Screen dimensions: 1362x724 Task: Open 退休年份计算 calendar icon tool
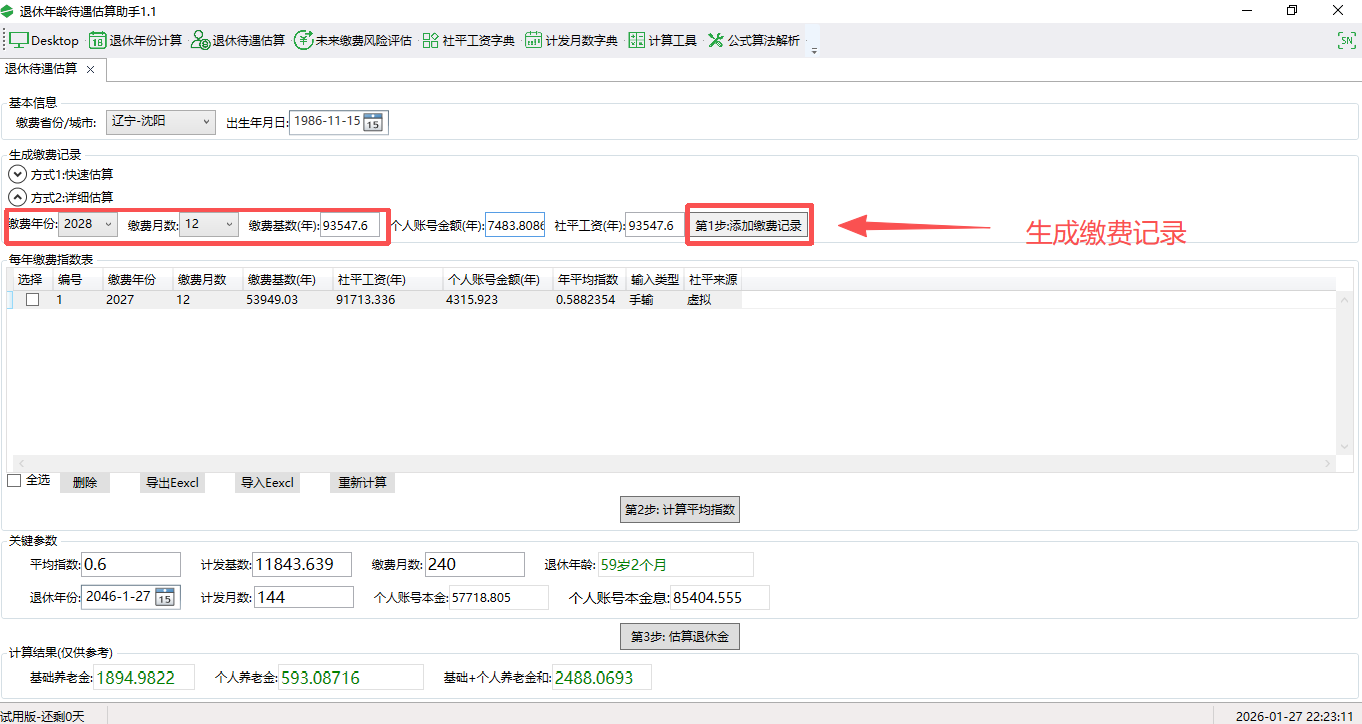98,41
